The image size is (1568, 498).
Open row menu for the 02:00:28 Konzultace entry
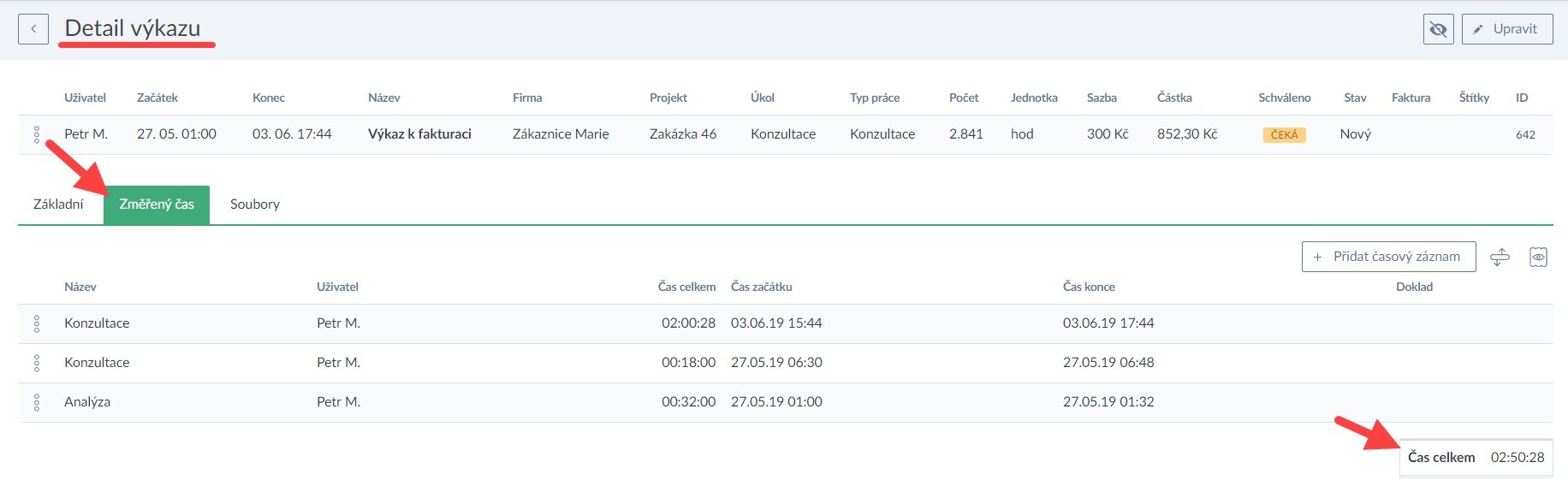[37, 323]
